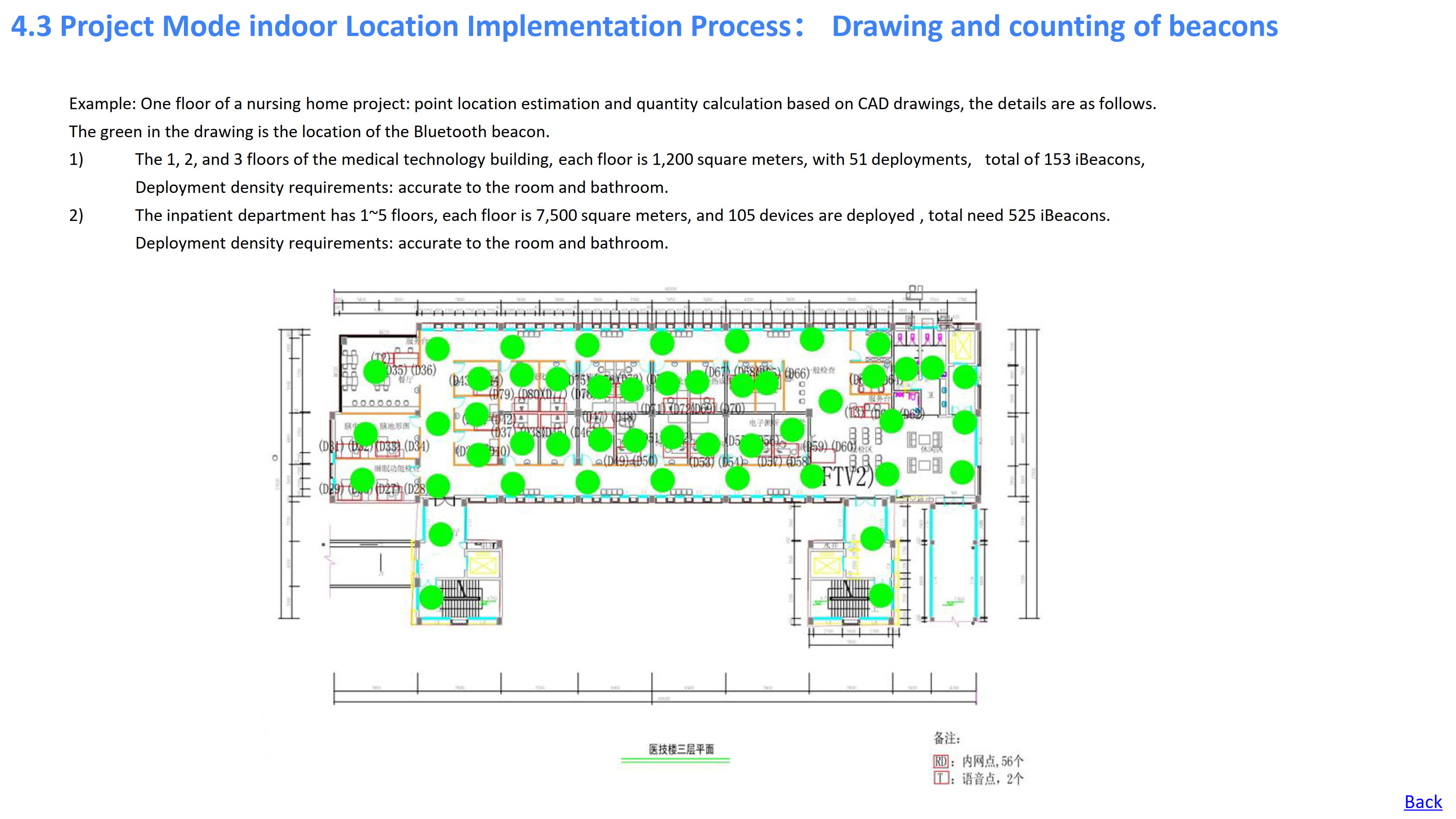This screenshot has height=819, width=1456.
Task: Click the floor plan caption '医技楼三层平面'
Action: tap(681, 749)
